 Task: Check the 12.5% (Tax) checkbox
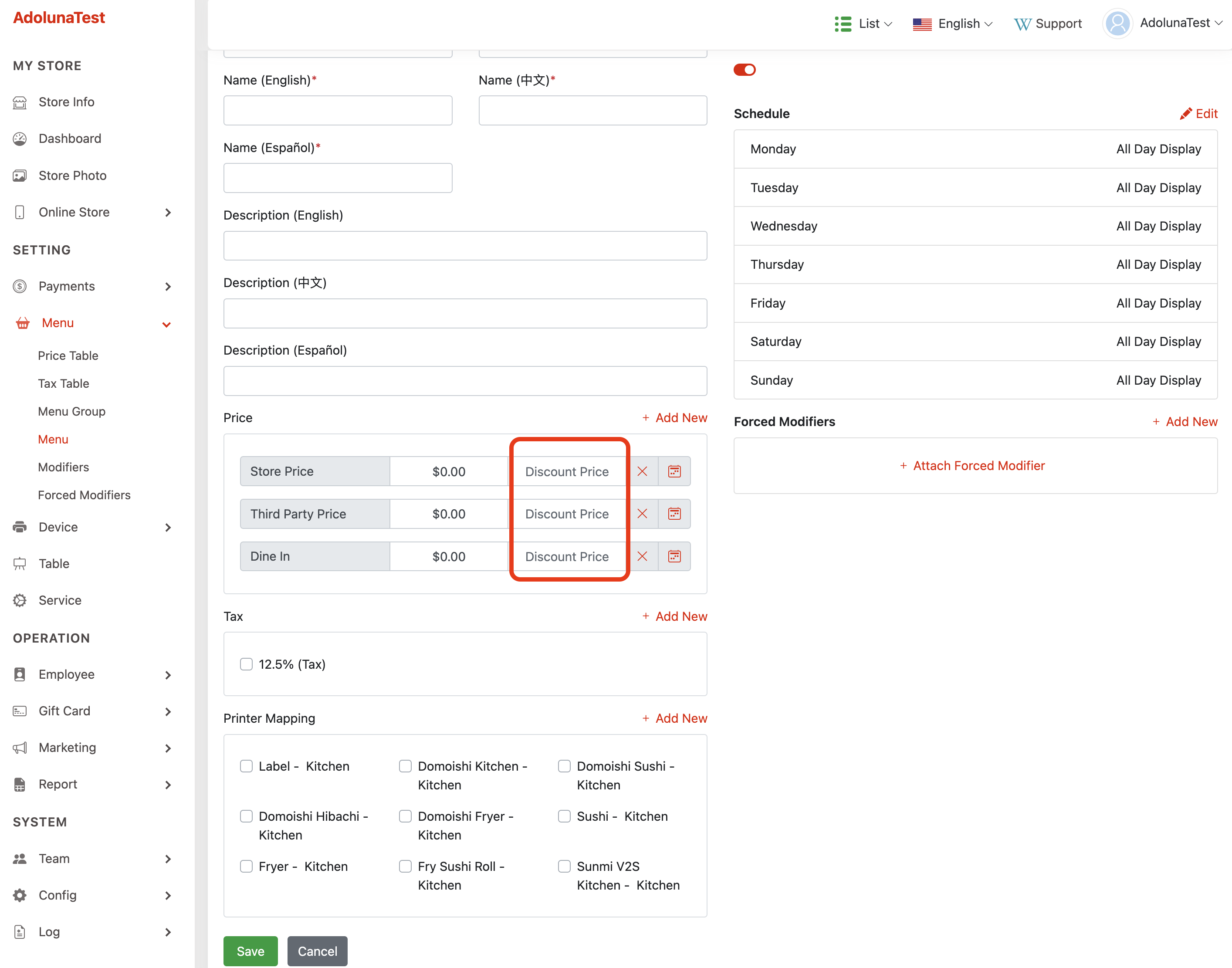pyautogui.click(x=246, y=663)
